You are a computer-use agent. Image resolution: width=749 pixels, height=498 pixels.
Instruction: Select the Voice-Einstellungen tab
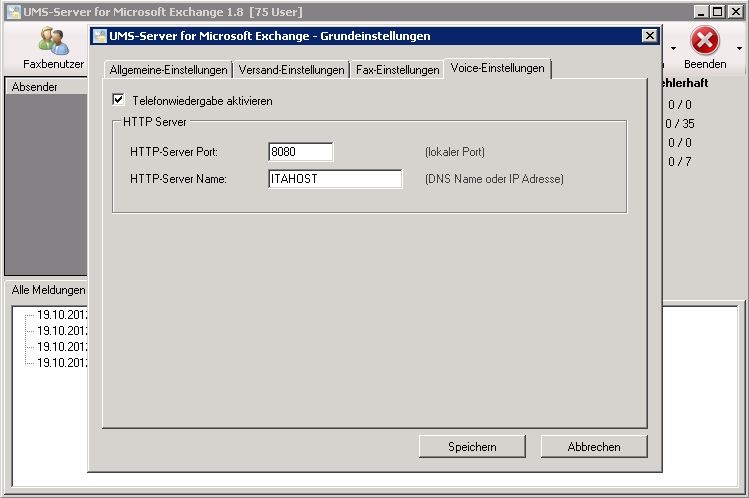pos(497,68)
